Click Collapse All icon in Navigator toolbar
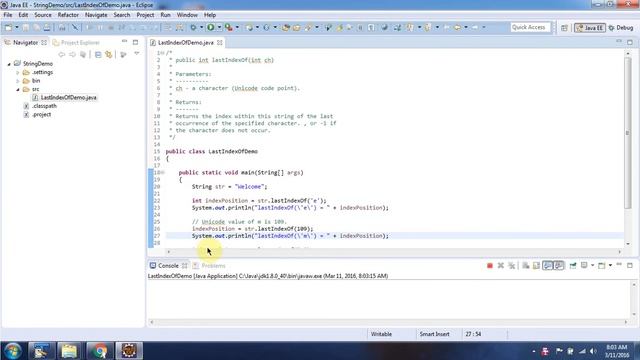 98,54
